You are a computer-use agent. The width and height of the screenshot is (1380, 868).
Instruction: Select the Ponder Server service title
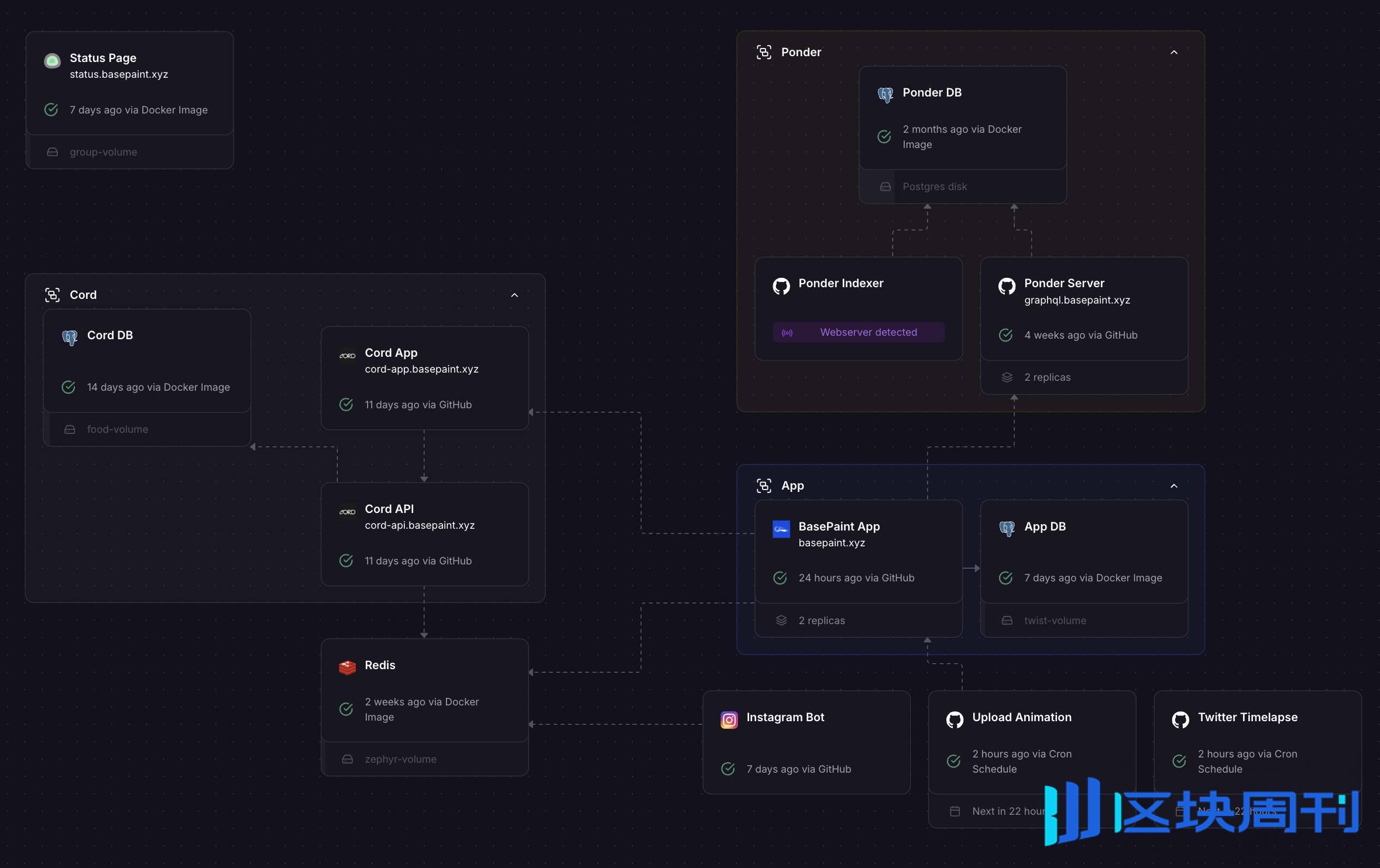tap(1064, 283)
